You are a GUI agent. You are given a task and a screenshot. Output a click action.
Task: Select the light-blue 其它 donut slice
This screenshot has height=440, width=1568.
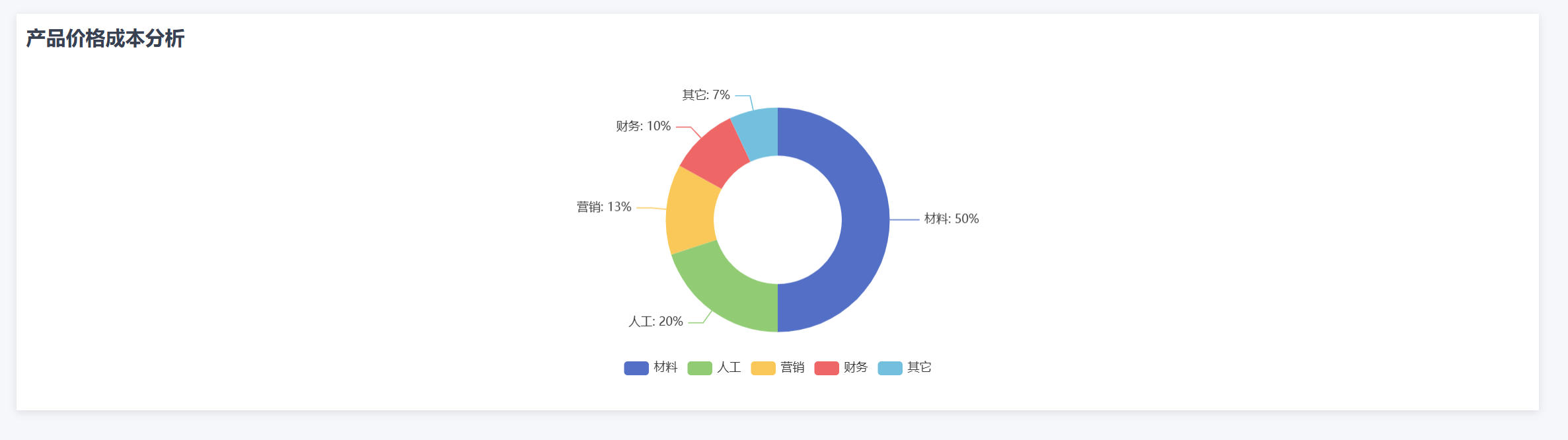(758, 133)
